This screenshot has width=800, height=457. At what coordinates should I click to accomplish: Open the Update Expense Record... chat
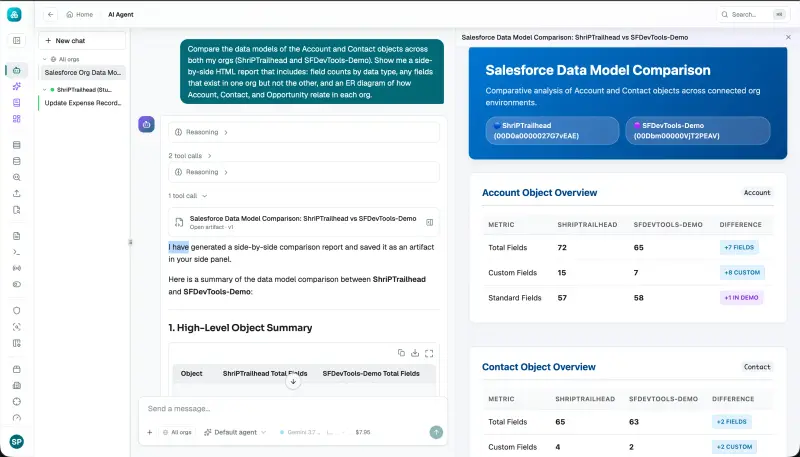point(82,103)
